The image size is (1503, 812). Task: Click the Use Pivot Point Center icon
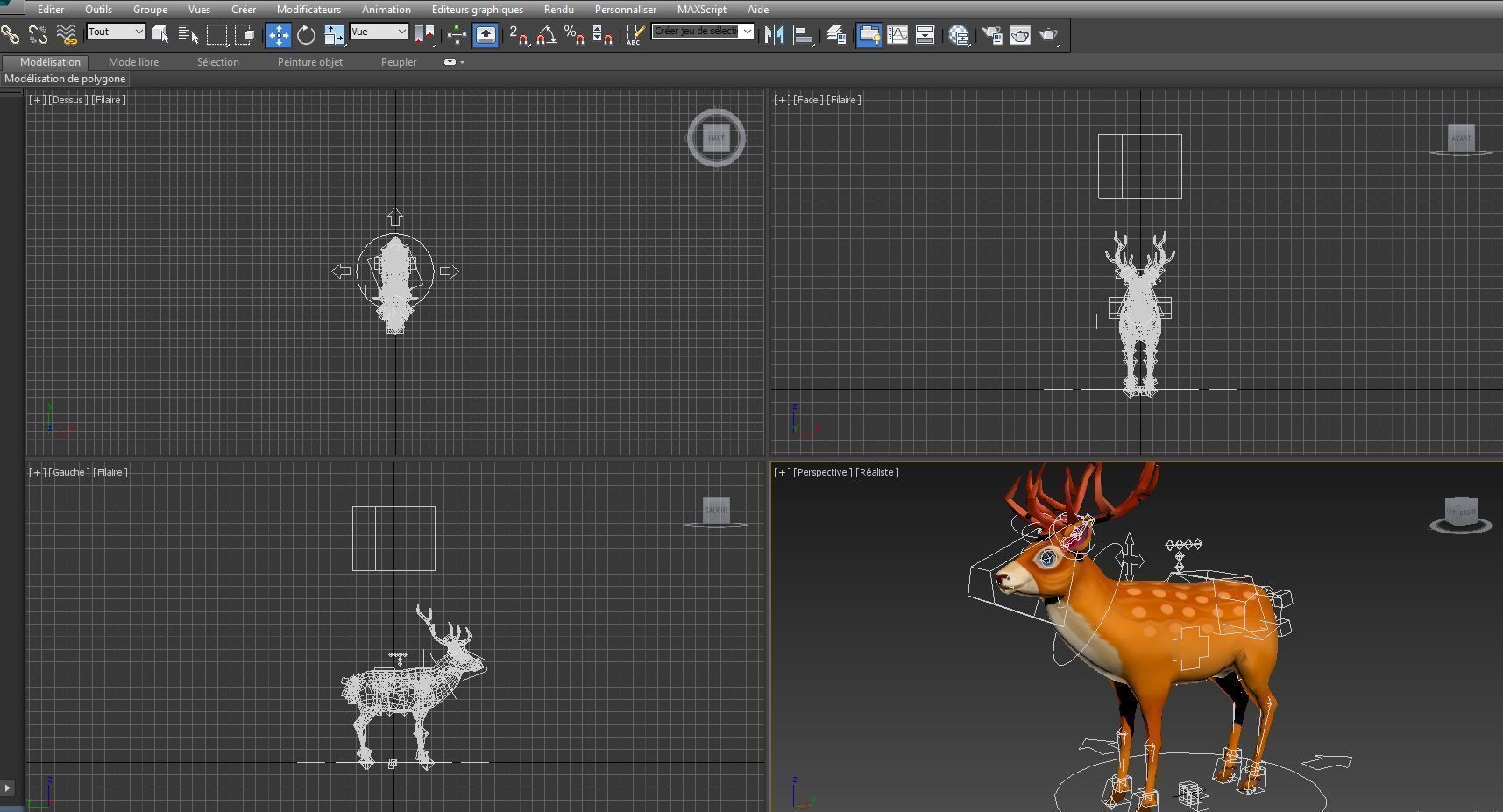[424, 35]
